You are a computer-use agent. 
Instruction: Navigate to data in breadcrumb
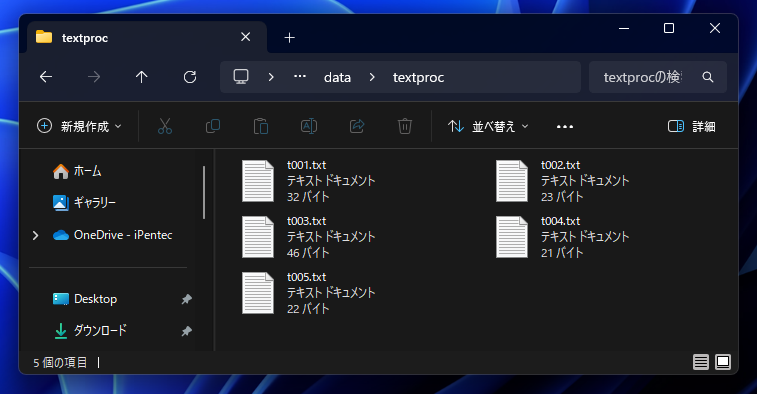tap(337, 77)
